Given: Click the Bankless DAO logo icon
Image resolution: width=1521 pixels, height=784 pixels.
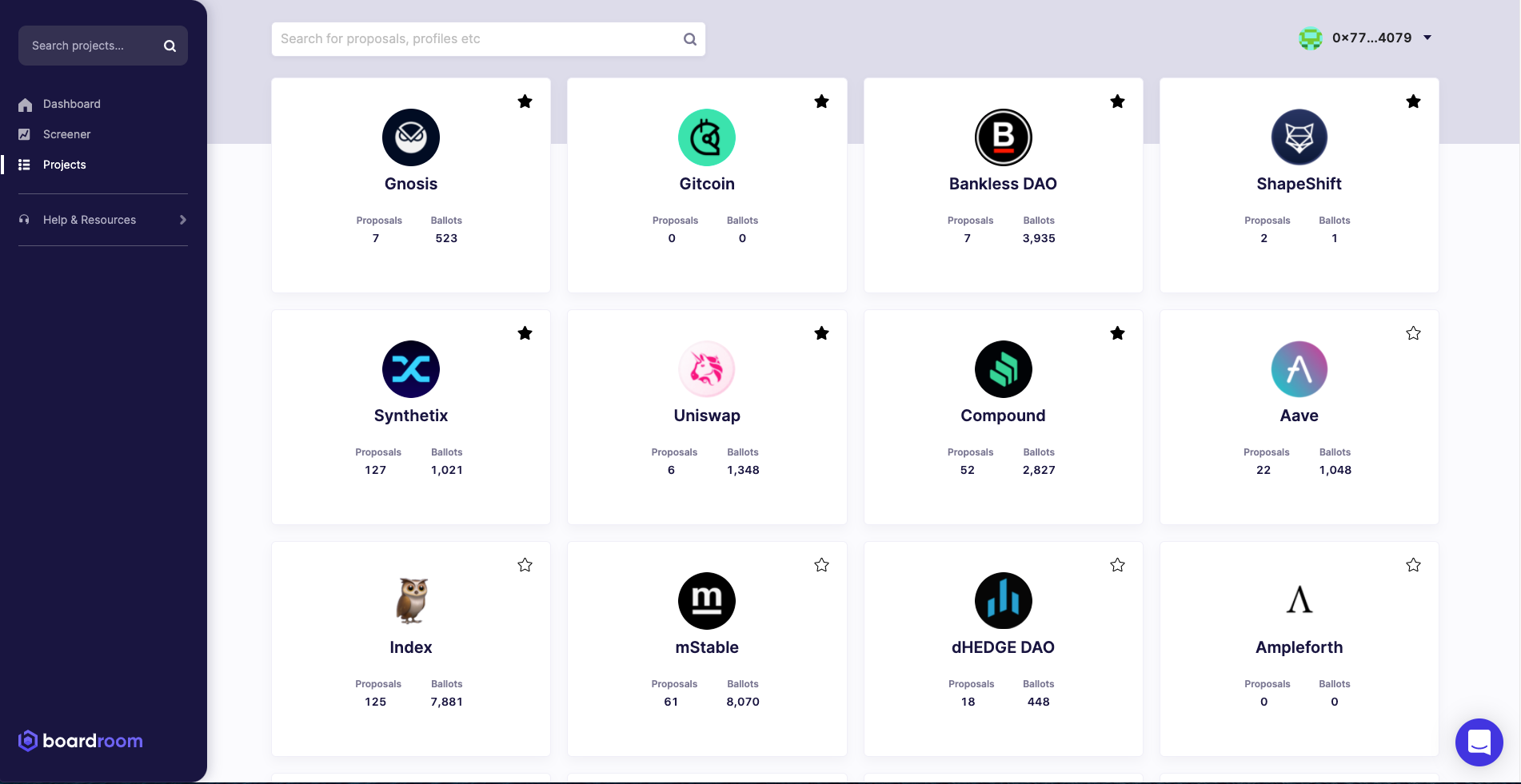Looking at the screenshot, I should click(x=1003, y=137).
